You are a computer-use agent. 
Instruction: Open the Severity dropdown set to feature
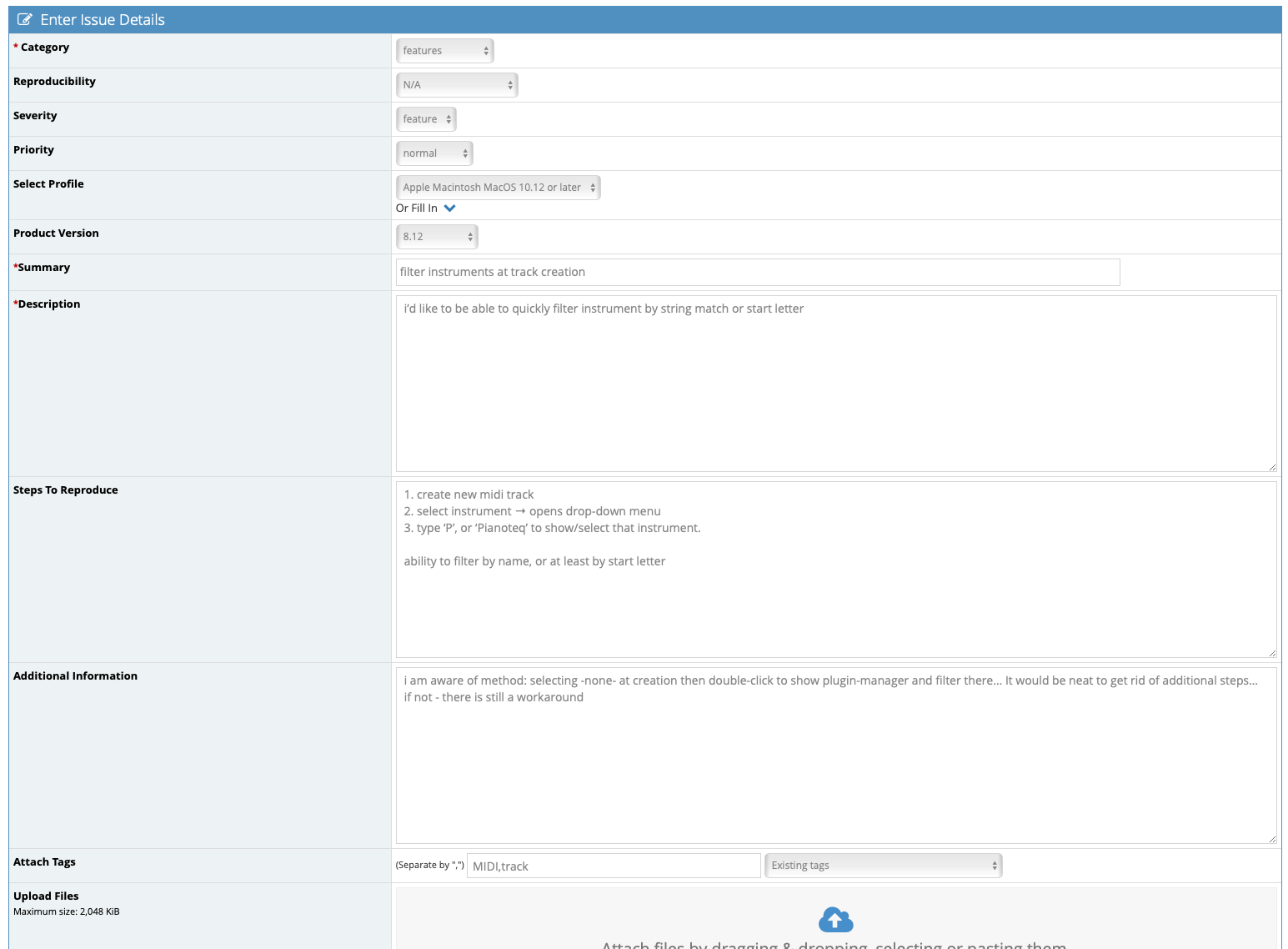pos(426,119)
